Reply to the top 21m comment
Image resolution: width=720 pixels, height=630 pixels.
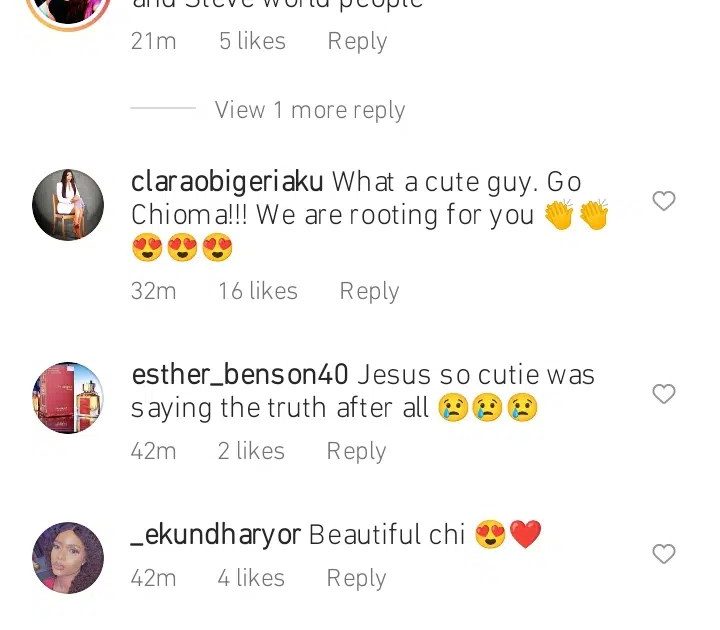point(357,41)
